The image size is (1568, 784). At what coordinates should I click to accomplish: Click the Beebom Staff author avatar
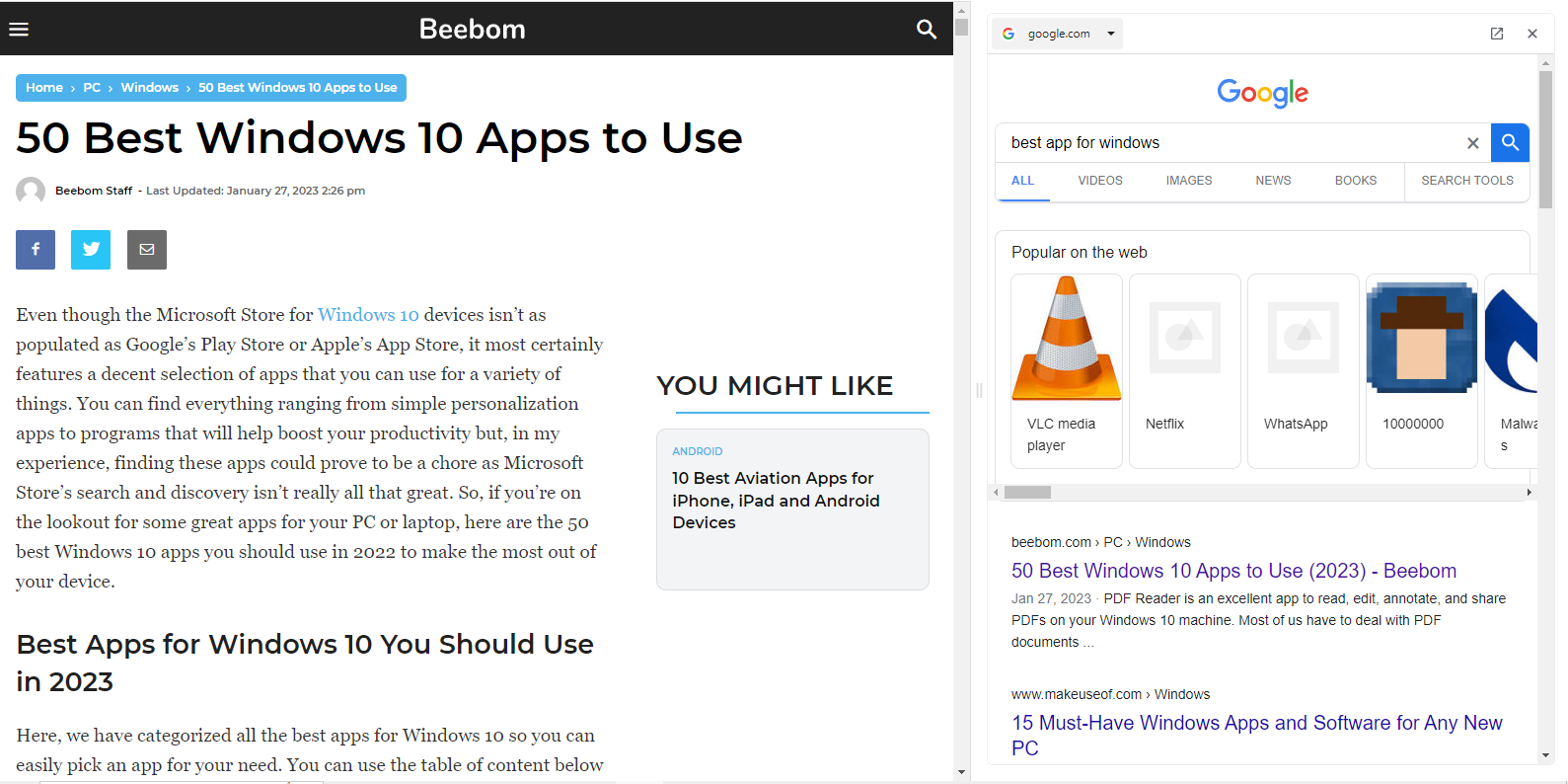tap(31, 191)
